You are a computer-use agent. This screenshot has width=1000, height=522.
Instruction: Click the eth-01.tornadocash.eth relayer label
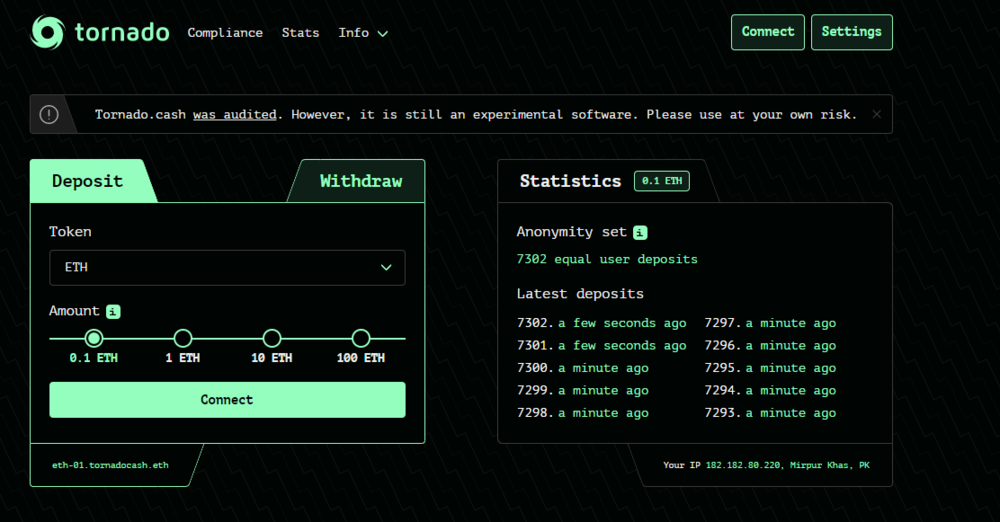tap(110, 465)
